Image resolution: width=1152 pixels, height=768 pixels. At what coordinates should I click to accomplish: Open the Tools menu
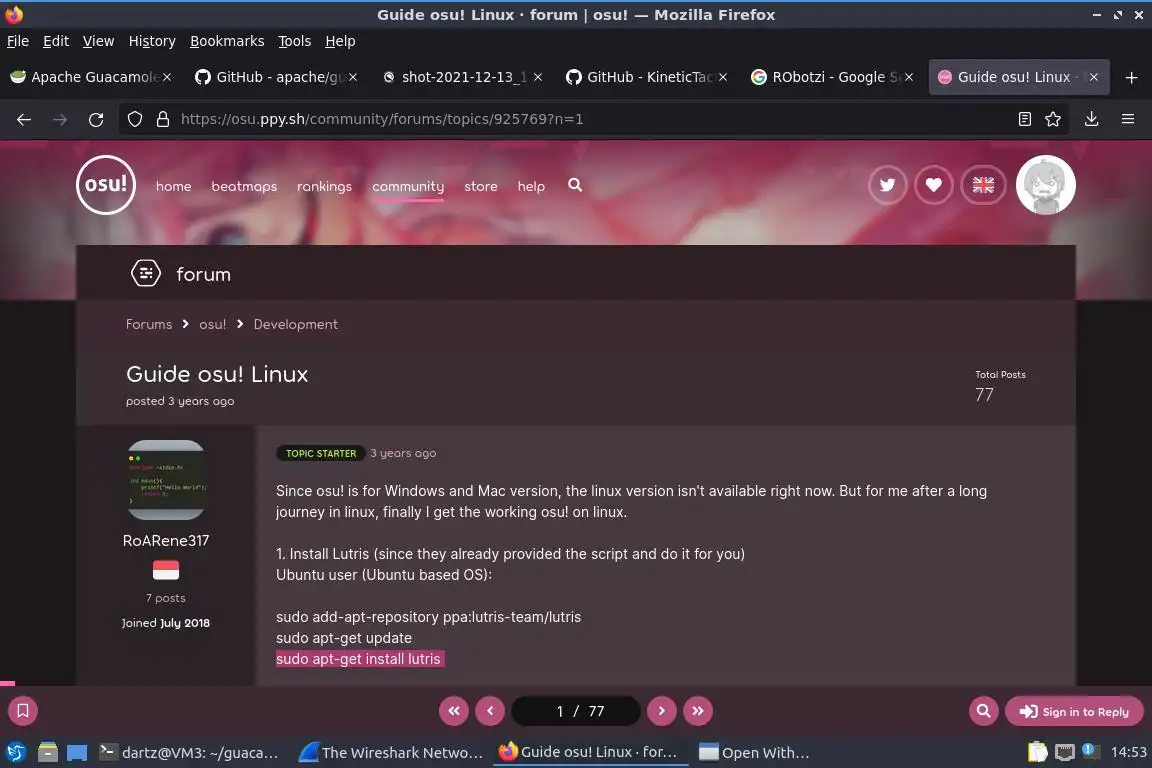pyautogui.click(x=295, y=41)
